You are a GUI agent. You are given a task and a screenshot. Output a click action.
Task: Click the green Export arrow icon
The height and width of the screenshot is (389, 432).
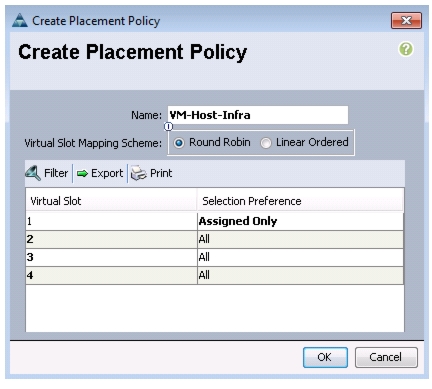pos(82,173)
